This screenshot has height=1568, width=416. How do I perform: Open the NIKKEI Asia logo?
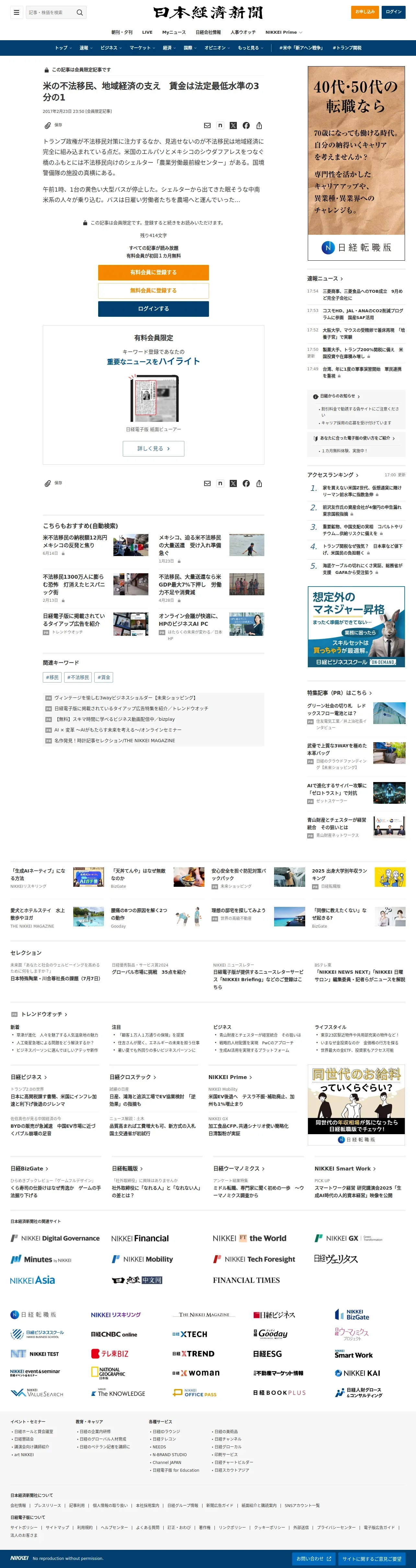tap(33, 1280)
